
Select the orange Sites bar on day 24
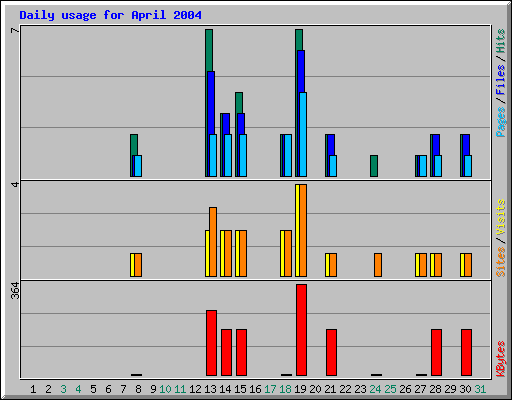coord(378,265)
